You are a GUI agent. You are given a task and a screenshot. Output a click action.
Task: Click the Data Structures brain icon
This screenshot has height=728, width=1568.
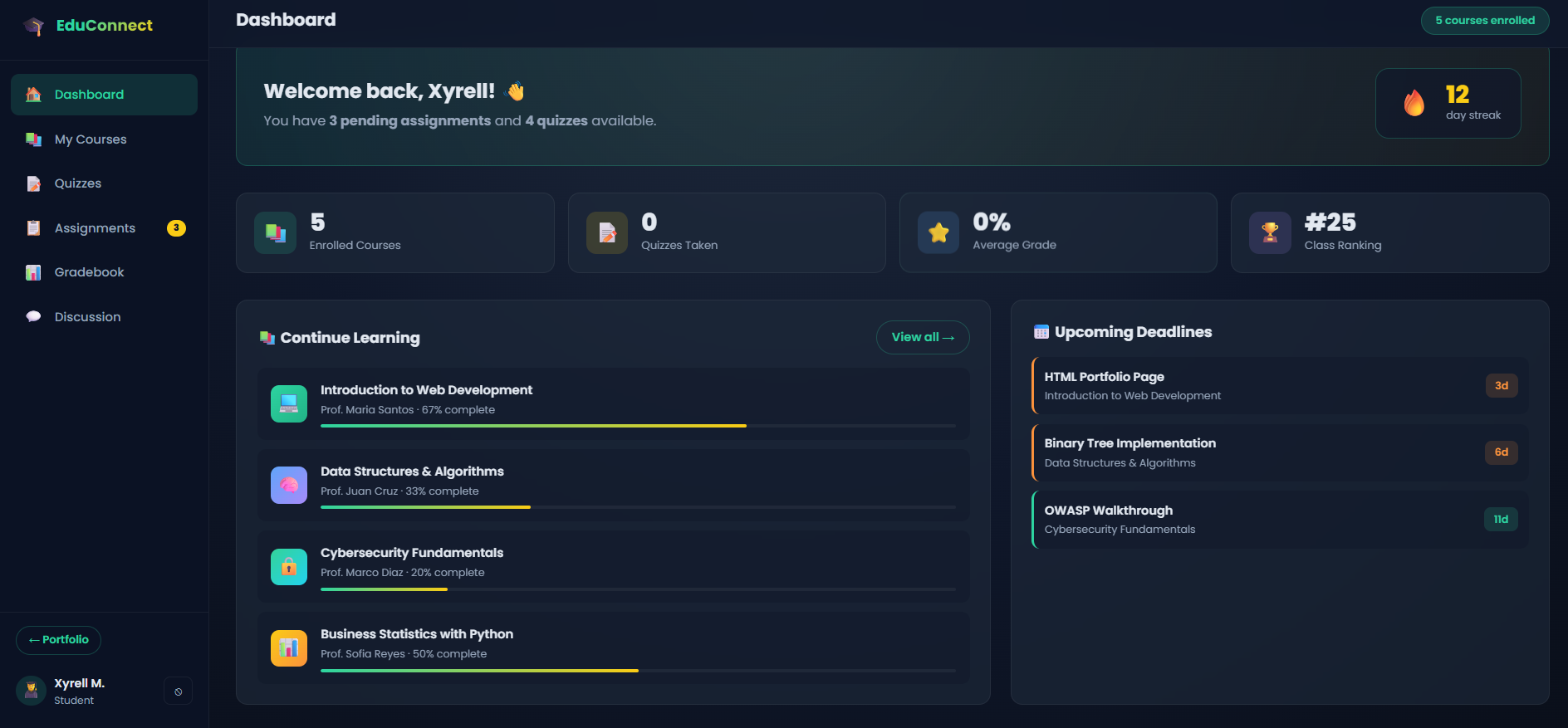click(x=289, y=486)
